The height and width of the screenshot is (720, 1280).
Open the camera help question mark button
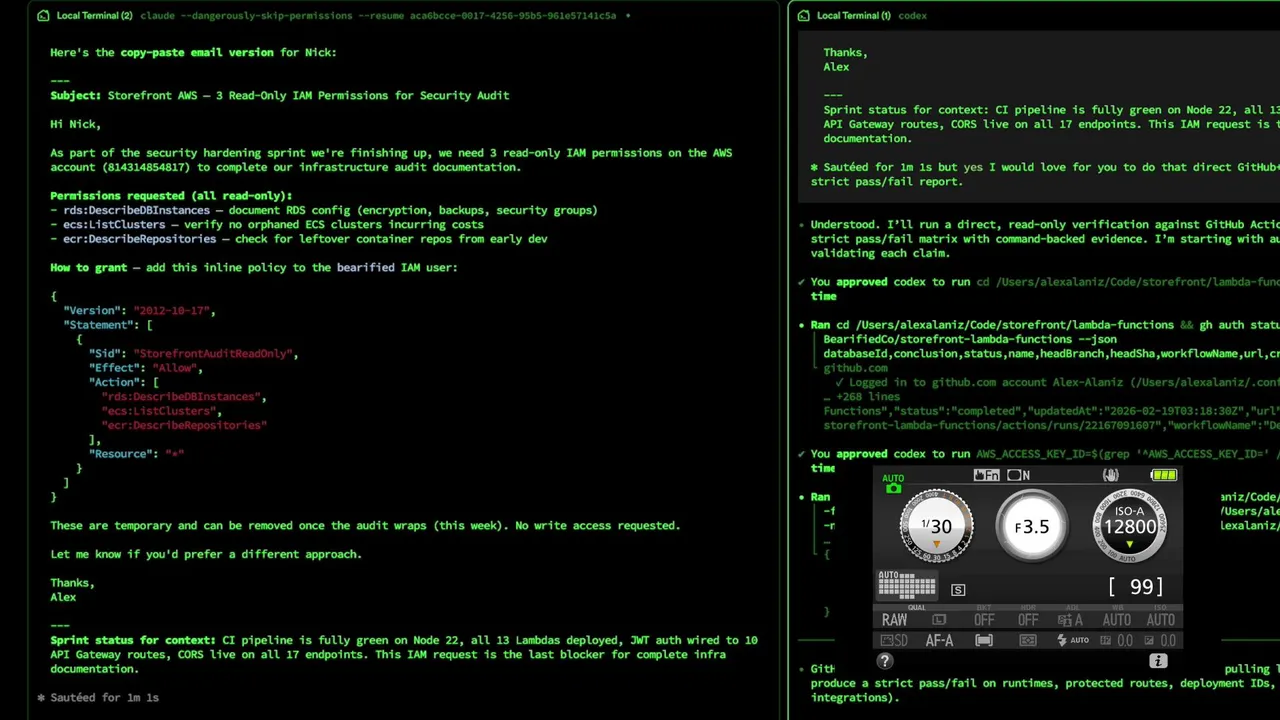(884, 661)
